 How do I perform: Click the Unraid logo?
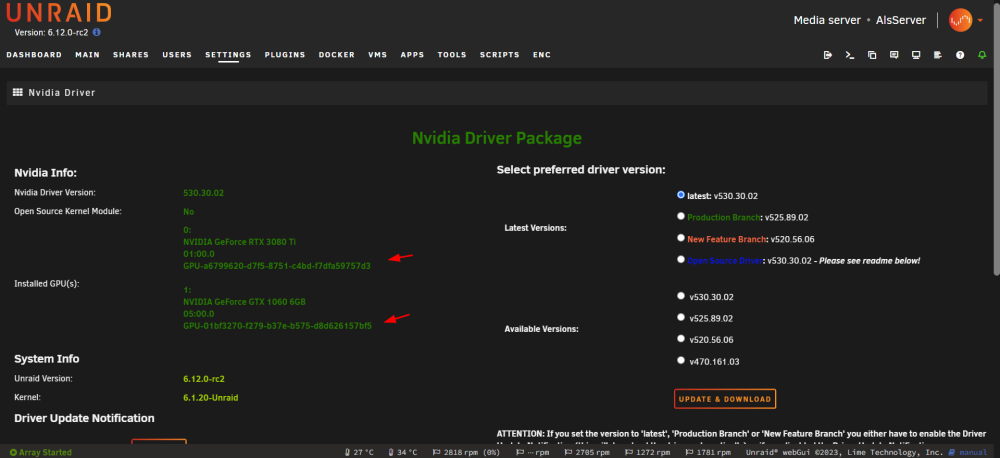(x=59, y=12)
